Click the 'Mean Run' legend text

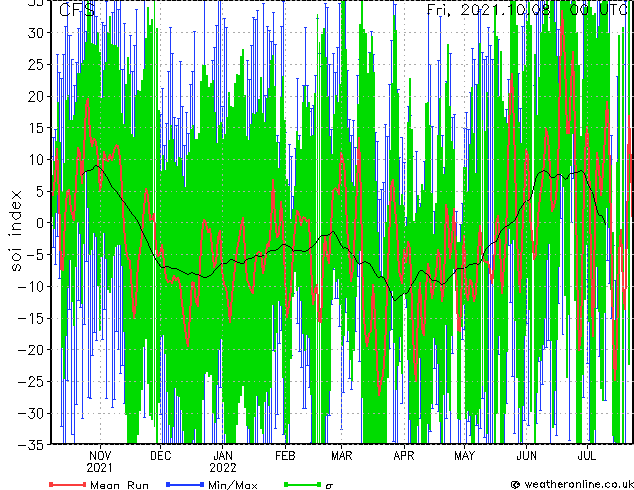click(x=119, y=484)
